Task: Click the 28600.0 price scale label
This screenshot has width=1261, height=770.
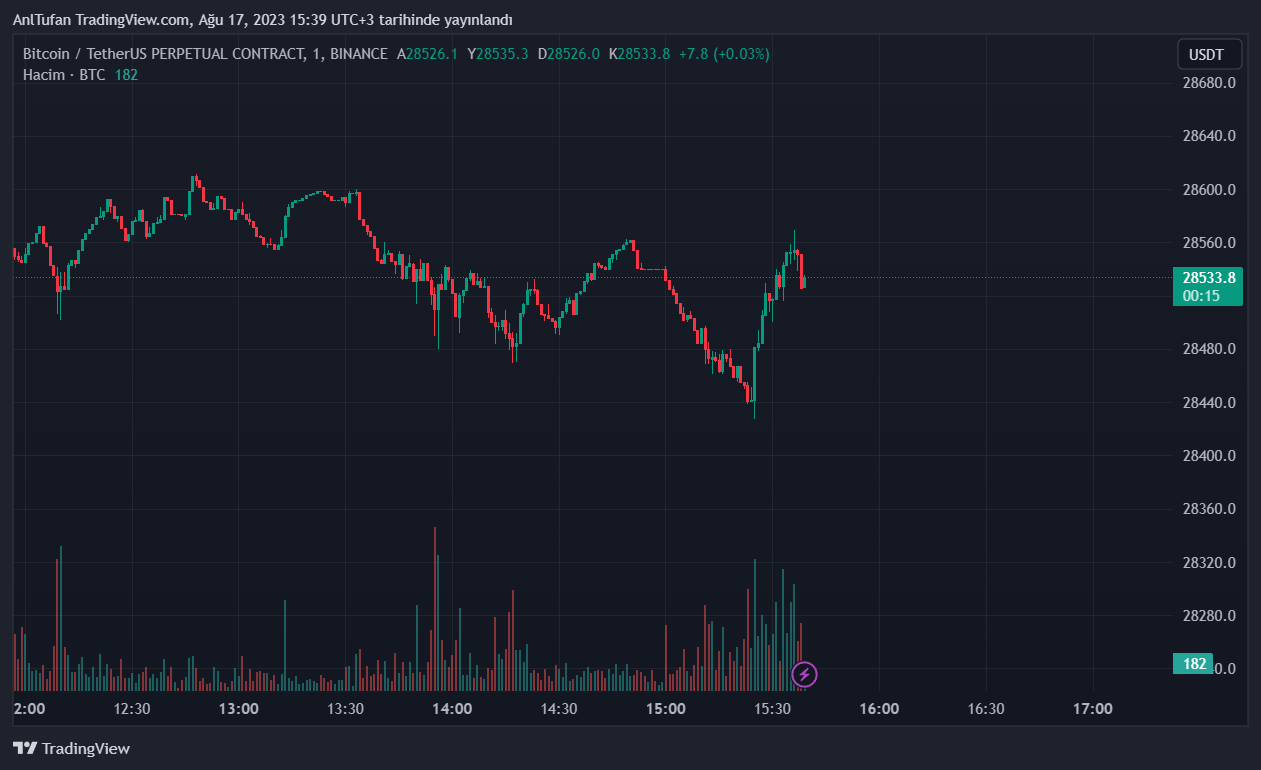Action: point(1208,190)
